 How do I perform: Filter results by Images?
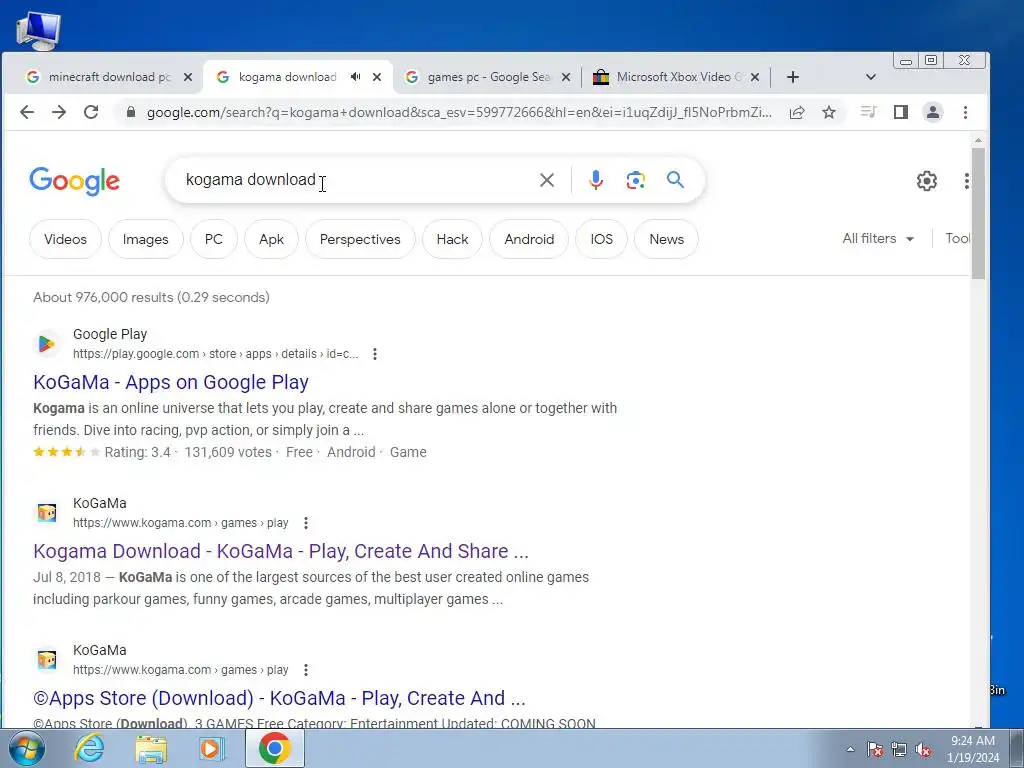pyautogui.click(x=146, y=239)
